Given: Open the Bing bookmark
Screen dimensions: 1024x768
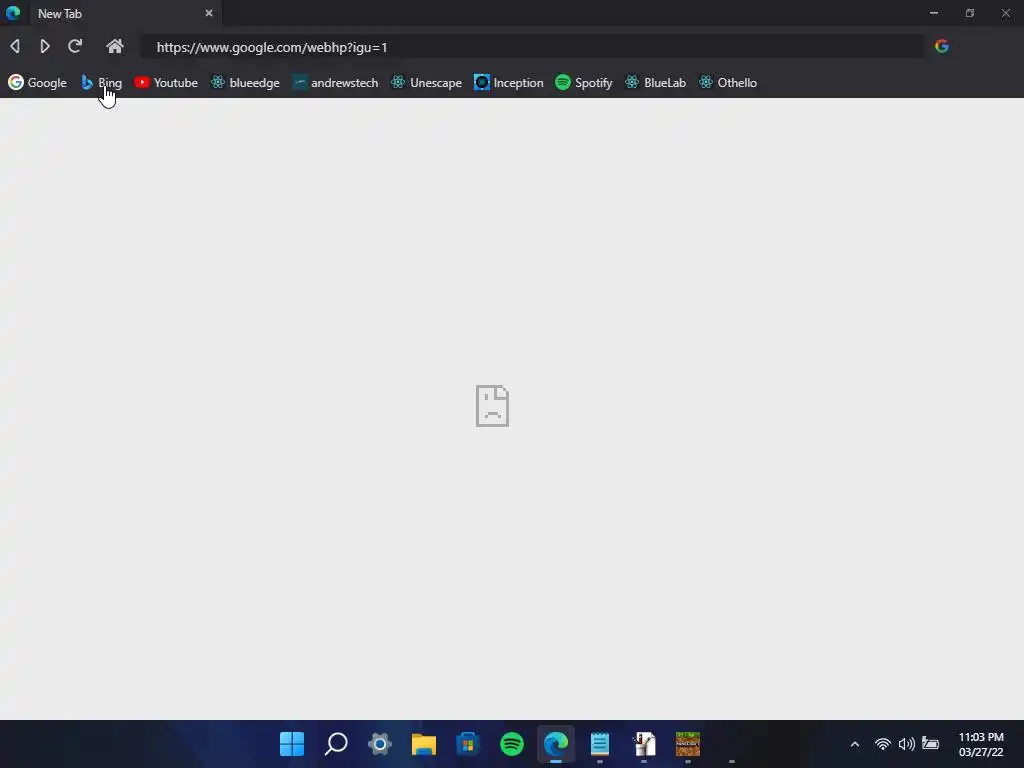Looking at the screenshot, I should pyautogui.click(x=101, y=83).
